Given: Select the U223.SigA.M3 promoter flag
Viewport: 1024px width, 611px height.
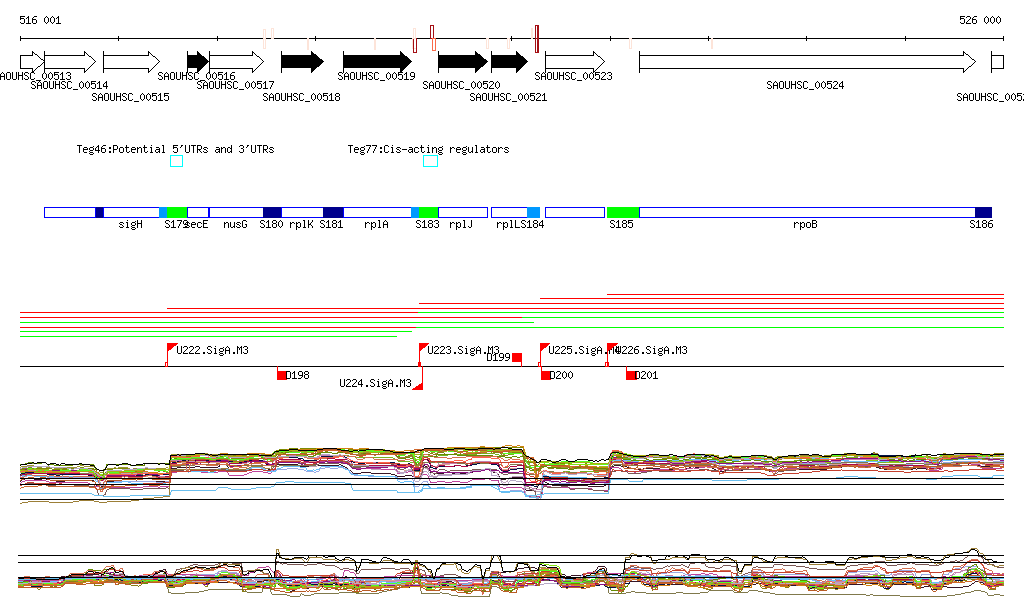Looking at the screenshot, I should click(x=423, y=349).
